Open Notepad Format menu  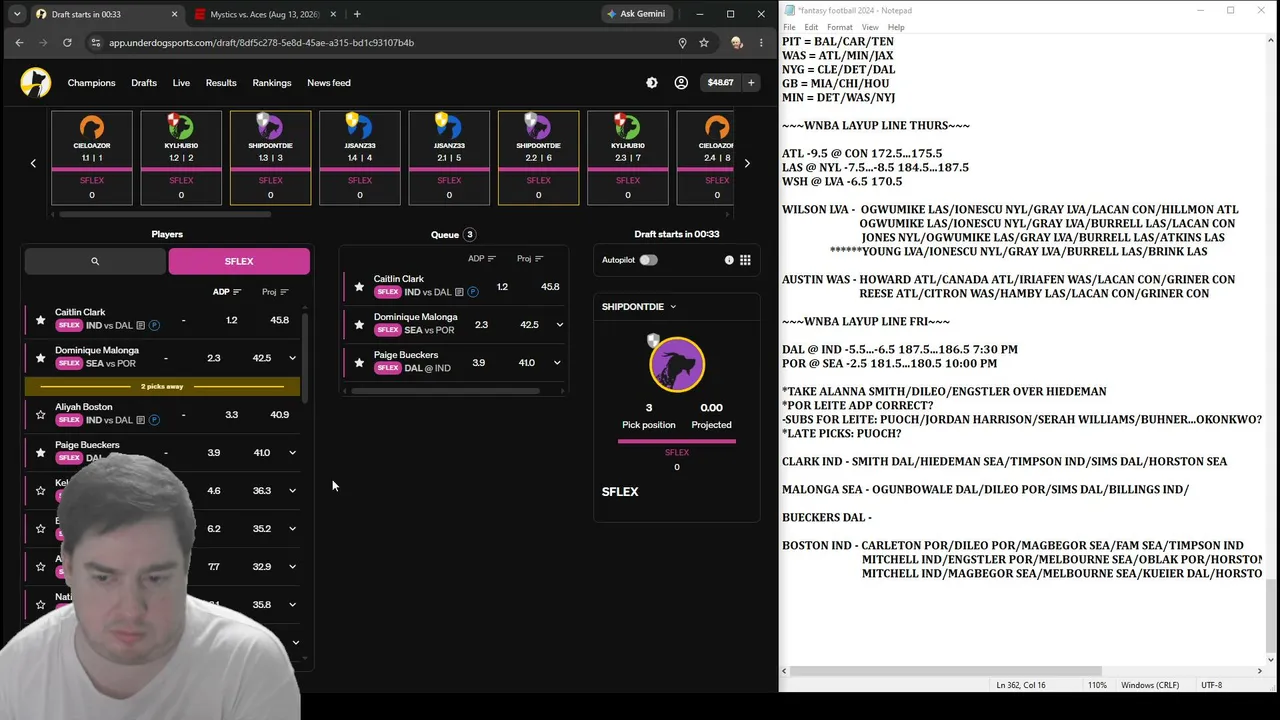[x=840, y=27]
